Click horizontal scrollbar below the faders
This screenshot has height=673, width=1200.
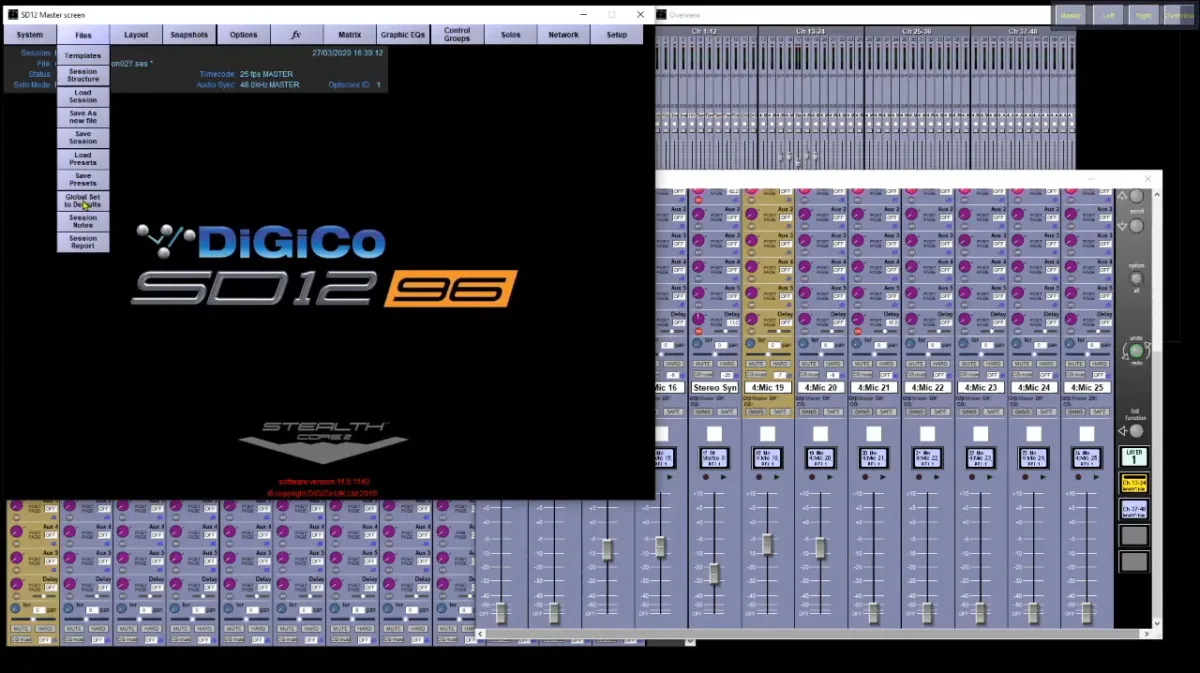(x=812, y=633)
